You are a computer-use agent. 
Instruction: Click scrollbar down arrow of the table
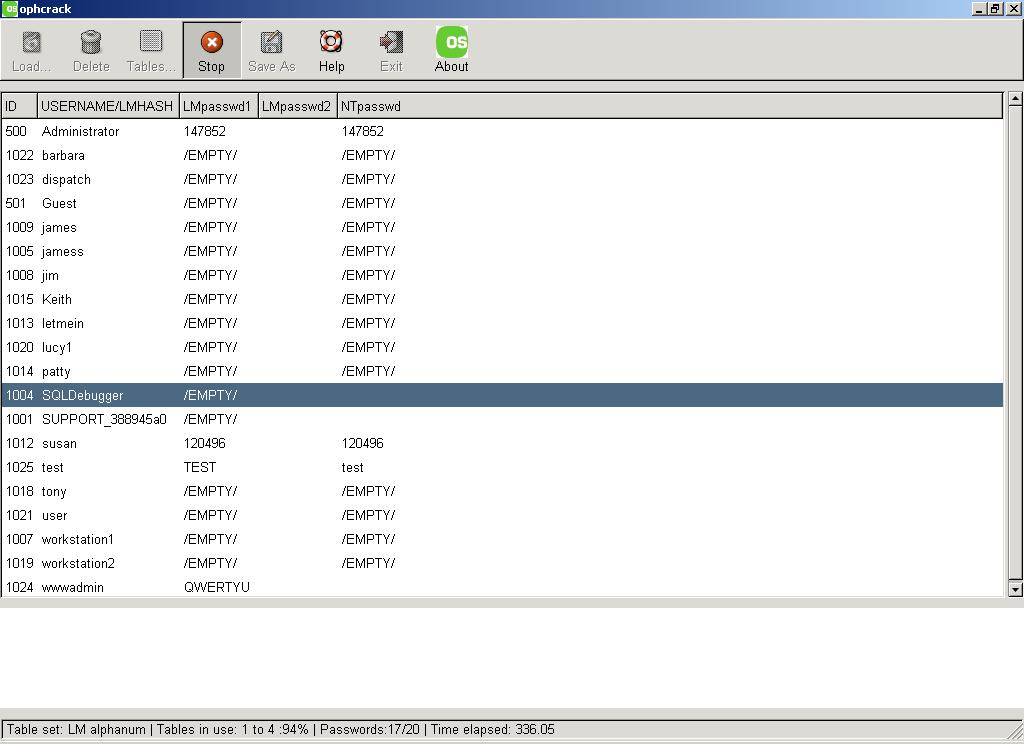pyautogui.click(x=1015, y=589)
